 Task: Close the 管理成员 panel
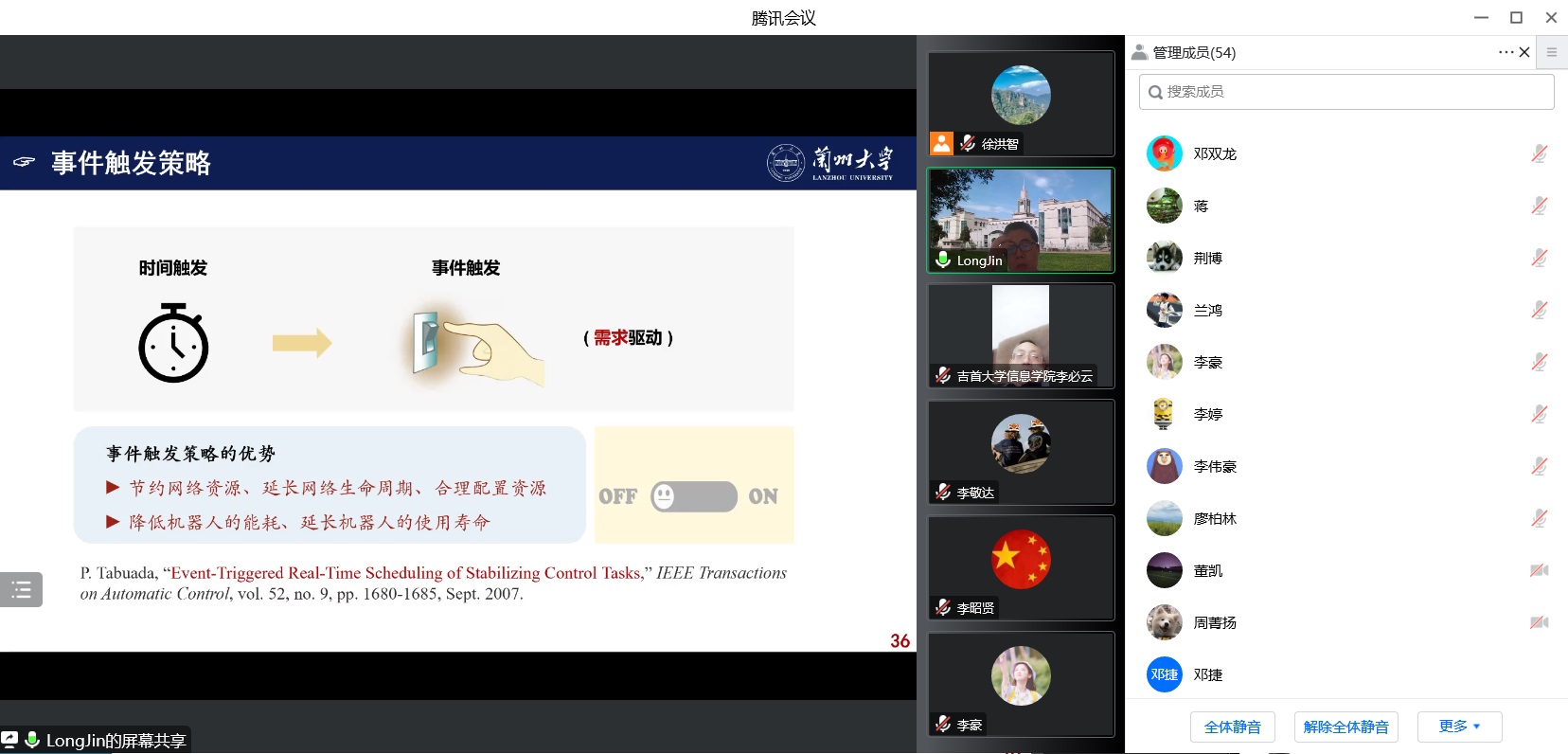pos(1524,52)
